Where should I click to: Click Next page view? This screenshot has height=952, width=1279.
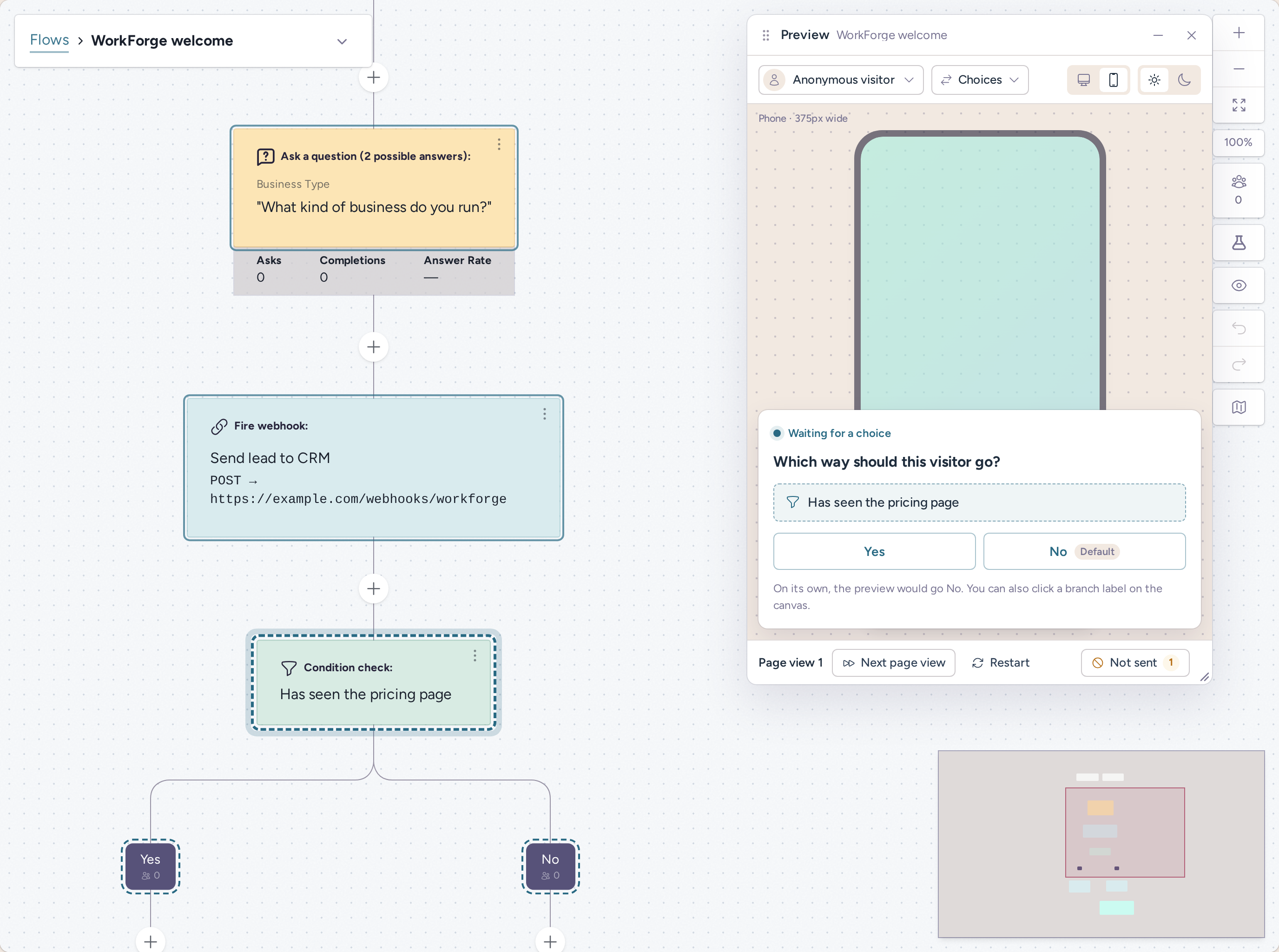(894, 663)
